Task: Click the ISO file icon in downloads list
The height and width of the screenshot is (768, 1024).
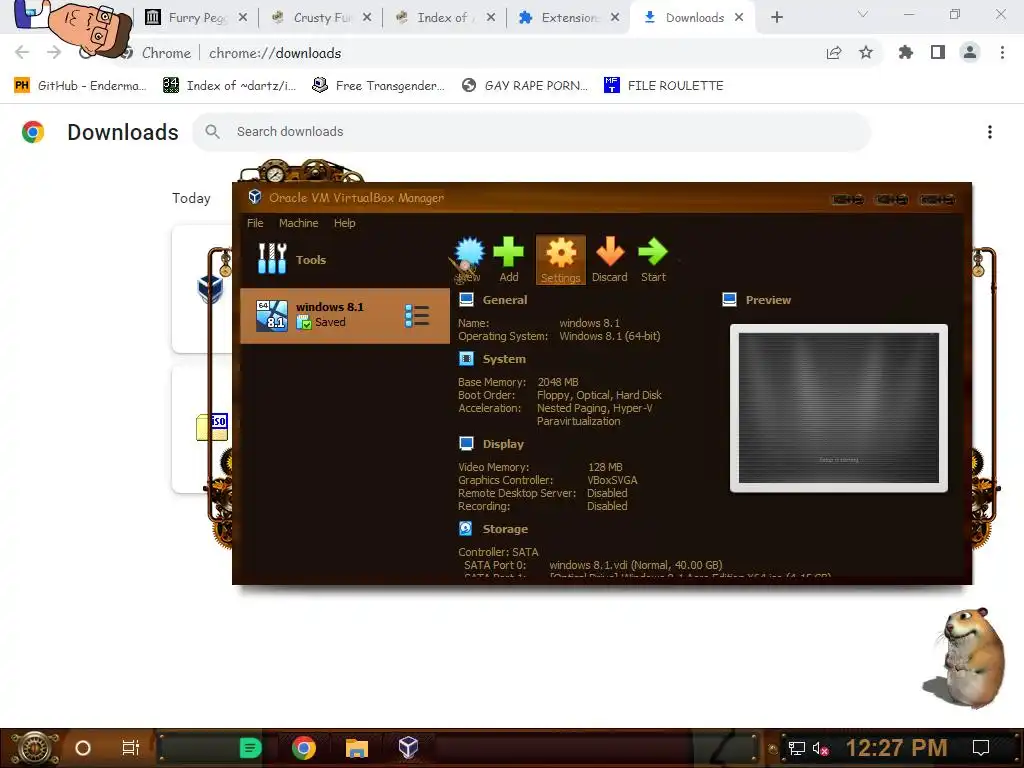Action: click(x=212, y=427)
